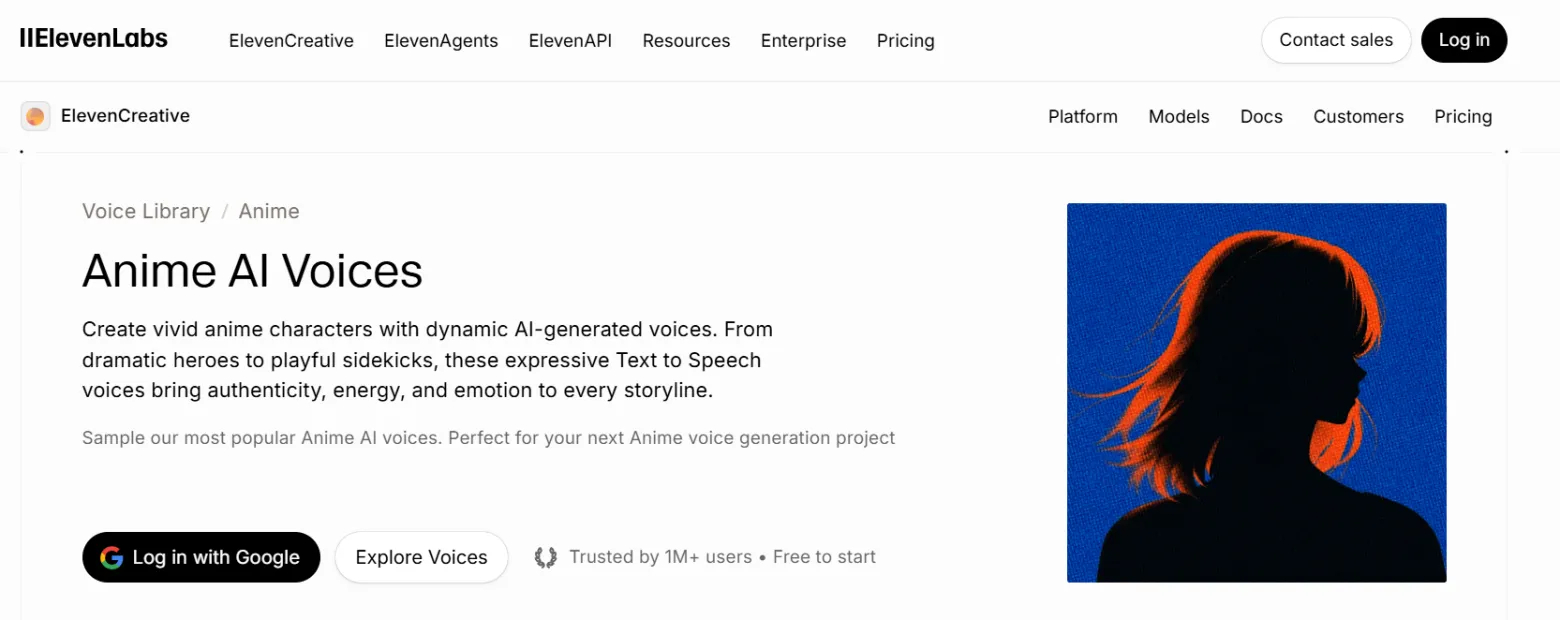This screenshot has height=620, width=1560.
Task: Expand the Resources menu
Action: point(686,41)
